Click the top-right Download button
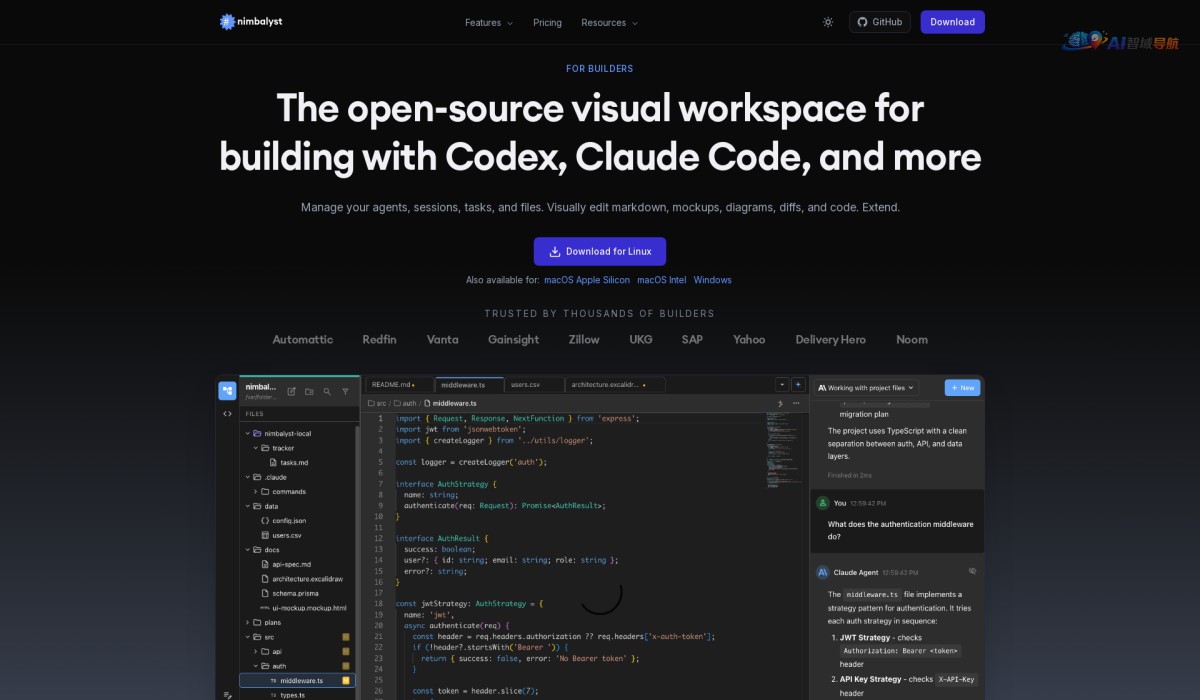Screen dimensions: 1200x700 (952, 22)
